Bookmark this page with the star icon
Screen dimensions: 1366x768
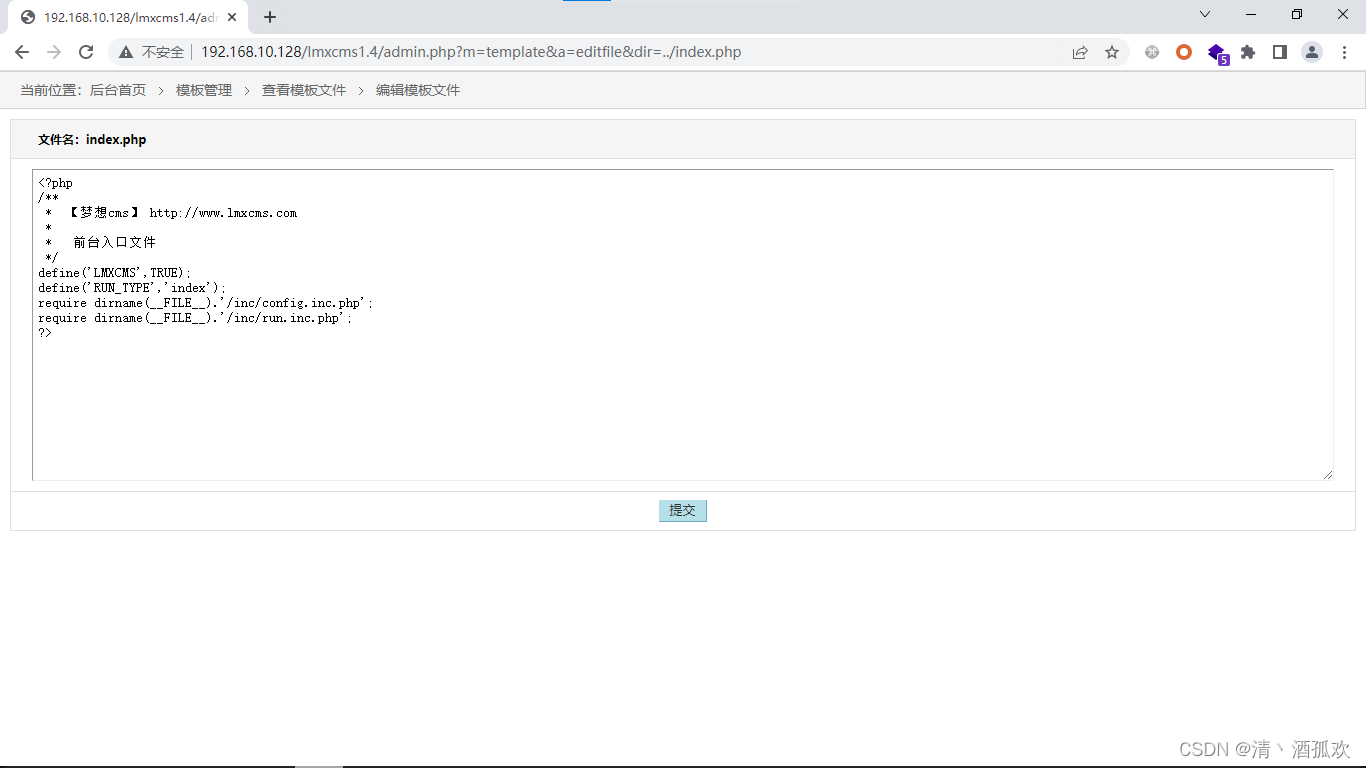[x=1112, y=52]
